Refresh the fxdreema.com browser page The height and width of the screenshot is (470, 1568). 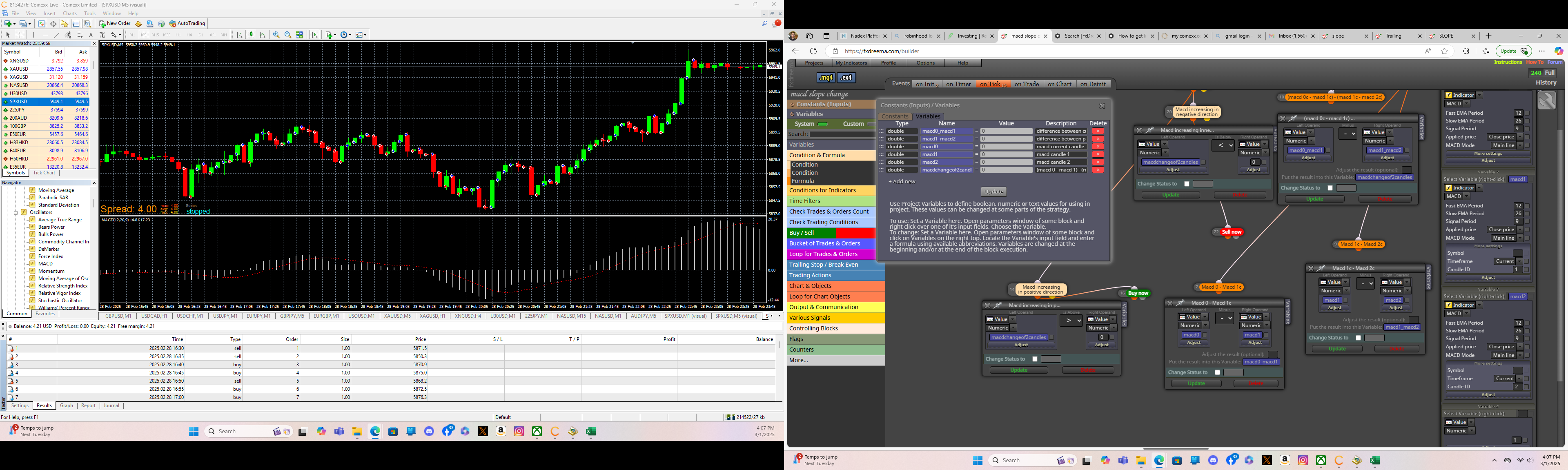pos(813,51)
